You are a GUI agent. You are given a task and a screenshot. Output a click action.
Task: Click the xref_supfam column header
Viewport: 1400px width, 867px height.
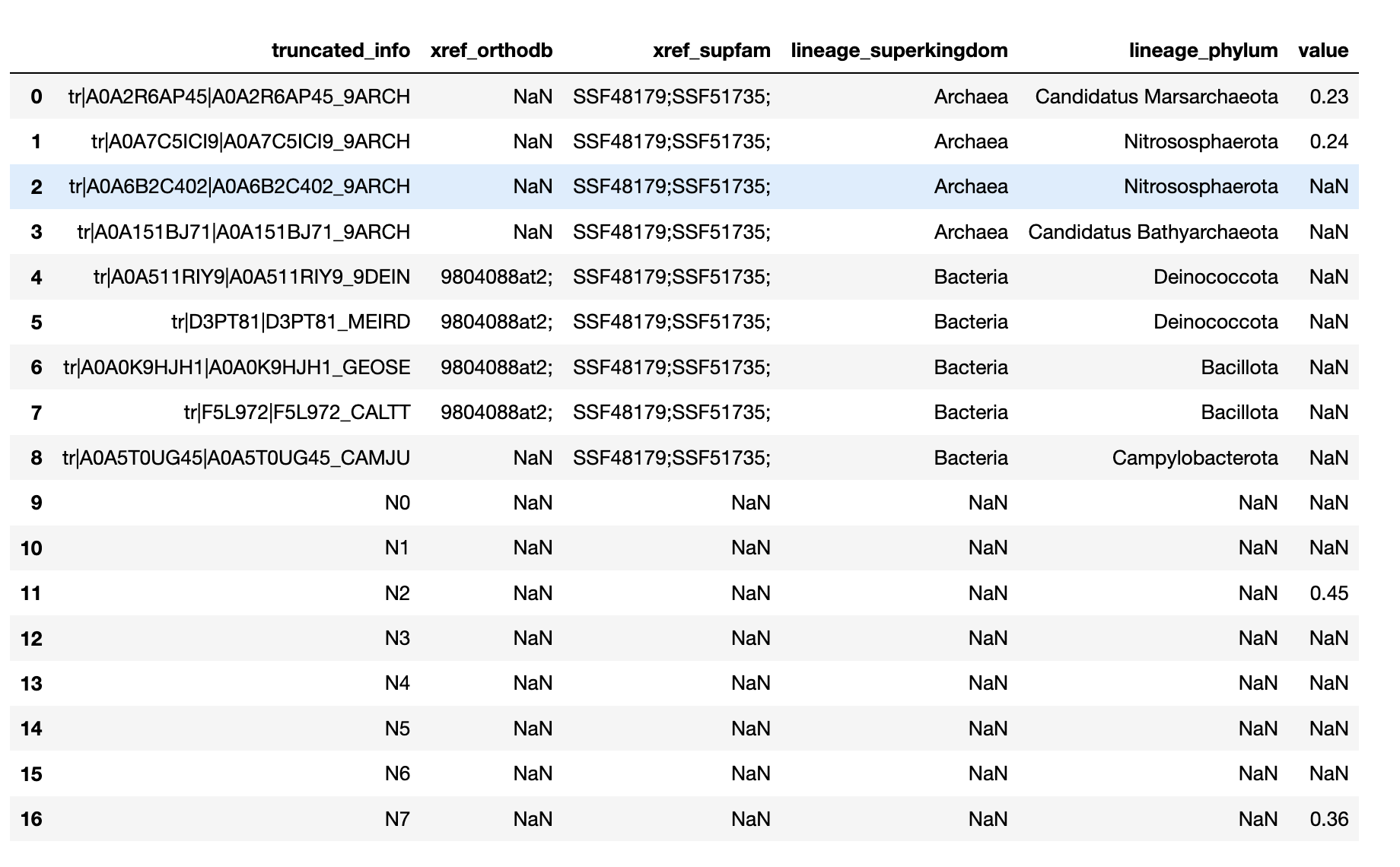tap(711, 51)
